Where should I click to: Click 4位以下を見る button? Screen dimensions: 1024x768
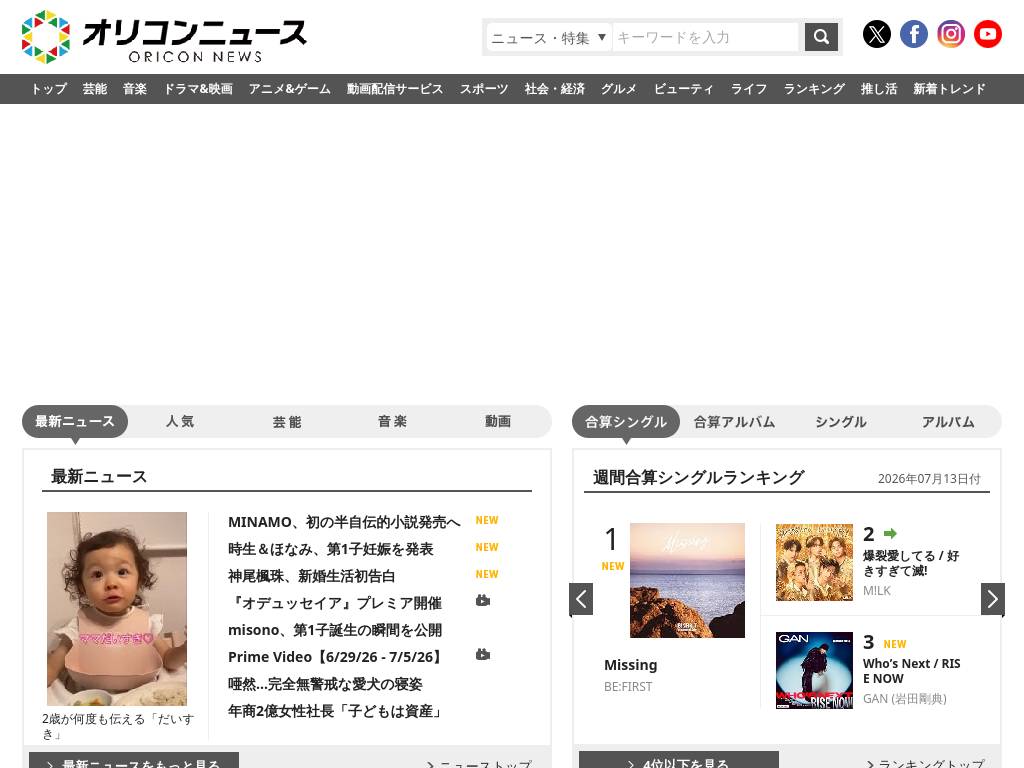679,760
